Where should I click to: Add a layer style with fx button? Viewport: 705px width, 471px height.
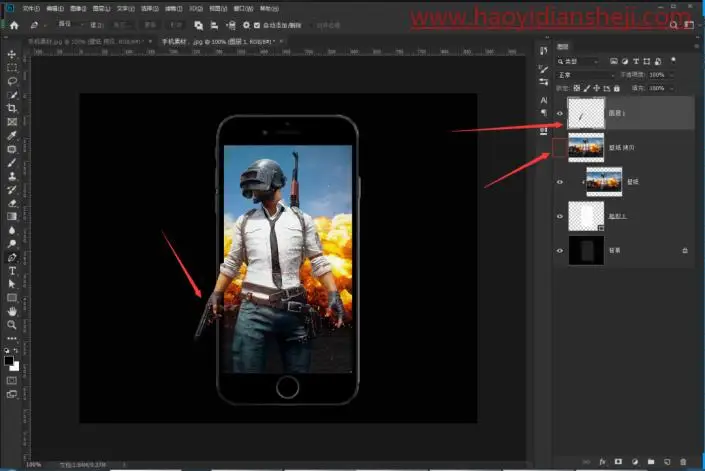602,462
